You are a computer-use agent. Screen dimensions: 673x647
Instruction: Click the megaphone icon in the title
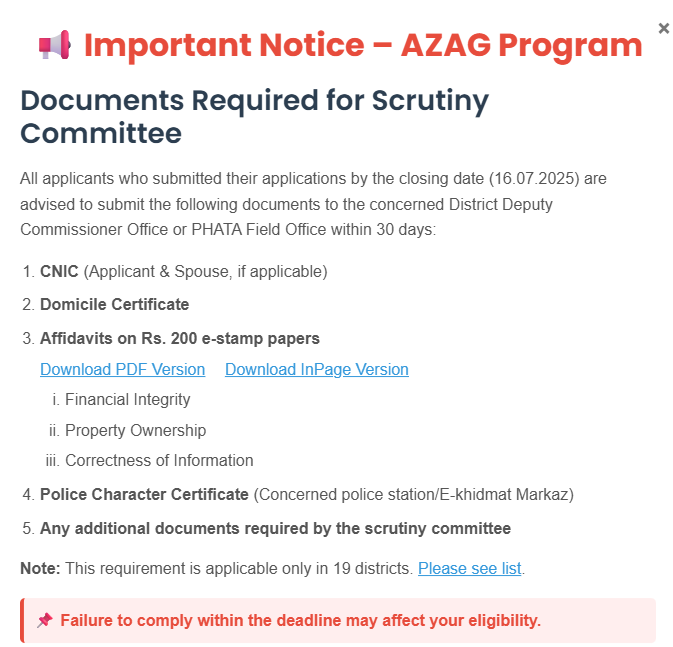pyautogui.click(x=54, y=45)
